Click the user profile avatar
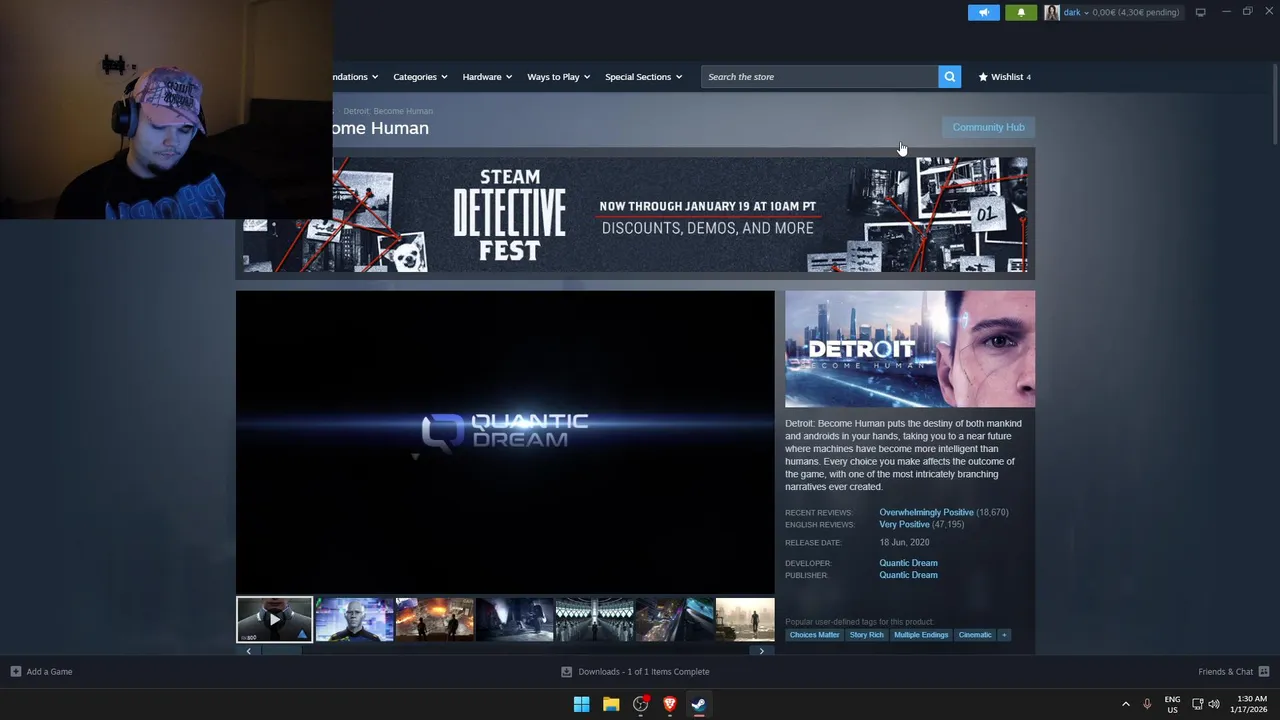This screenshot has height=720, width=1280. tap(1052, 12)
